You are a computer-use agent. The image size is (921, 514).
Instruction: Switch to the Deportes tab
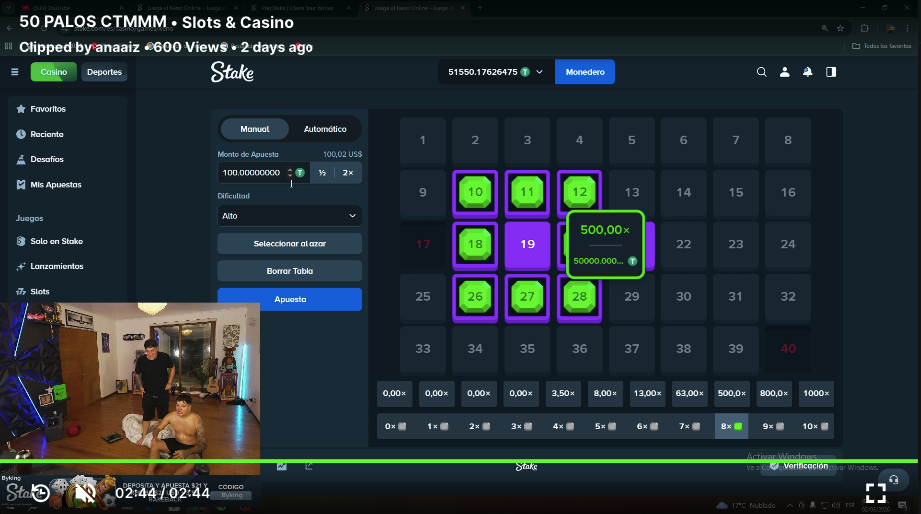click(104, 72)
